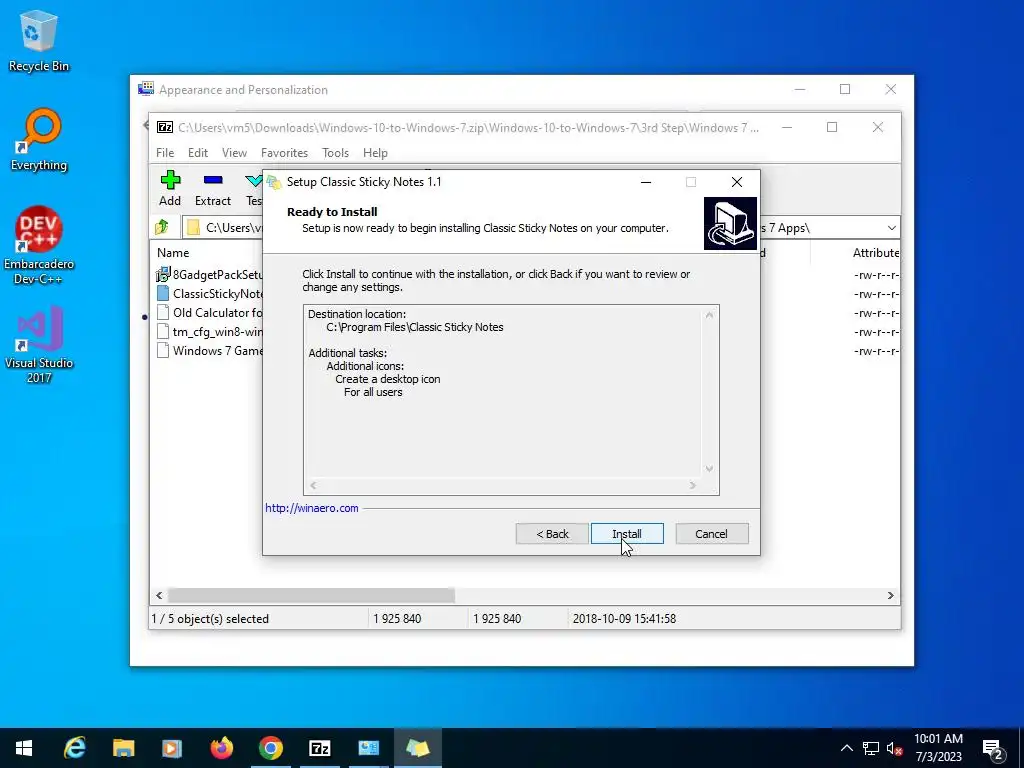Open the File menu in 7-Zip
Image resolution: width=1024 pixels, height=768 pixels.
click(165, 153)
